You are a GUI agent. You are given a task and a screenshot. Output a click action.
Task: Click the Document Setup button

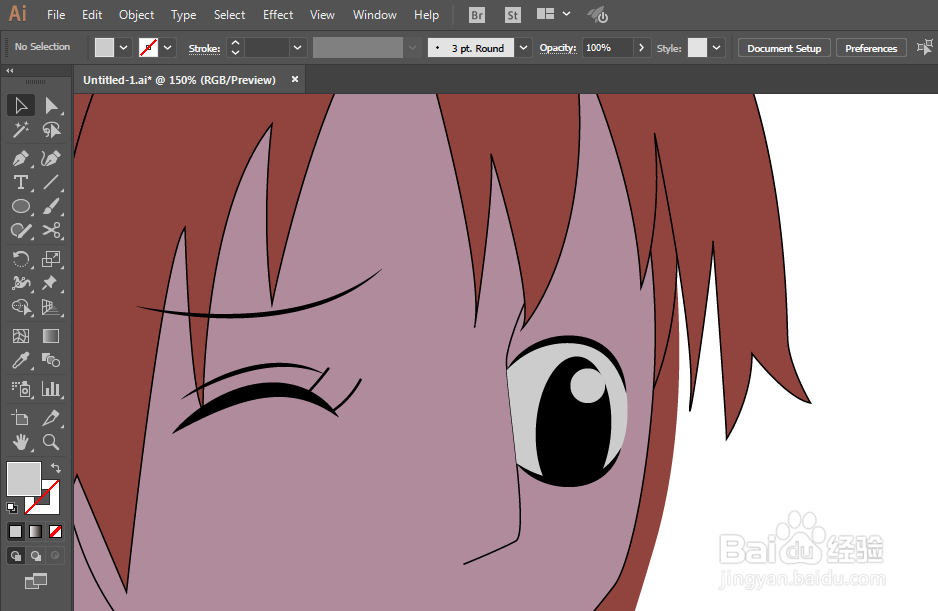[784, 48]
